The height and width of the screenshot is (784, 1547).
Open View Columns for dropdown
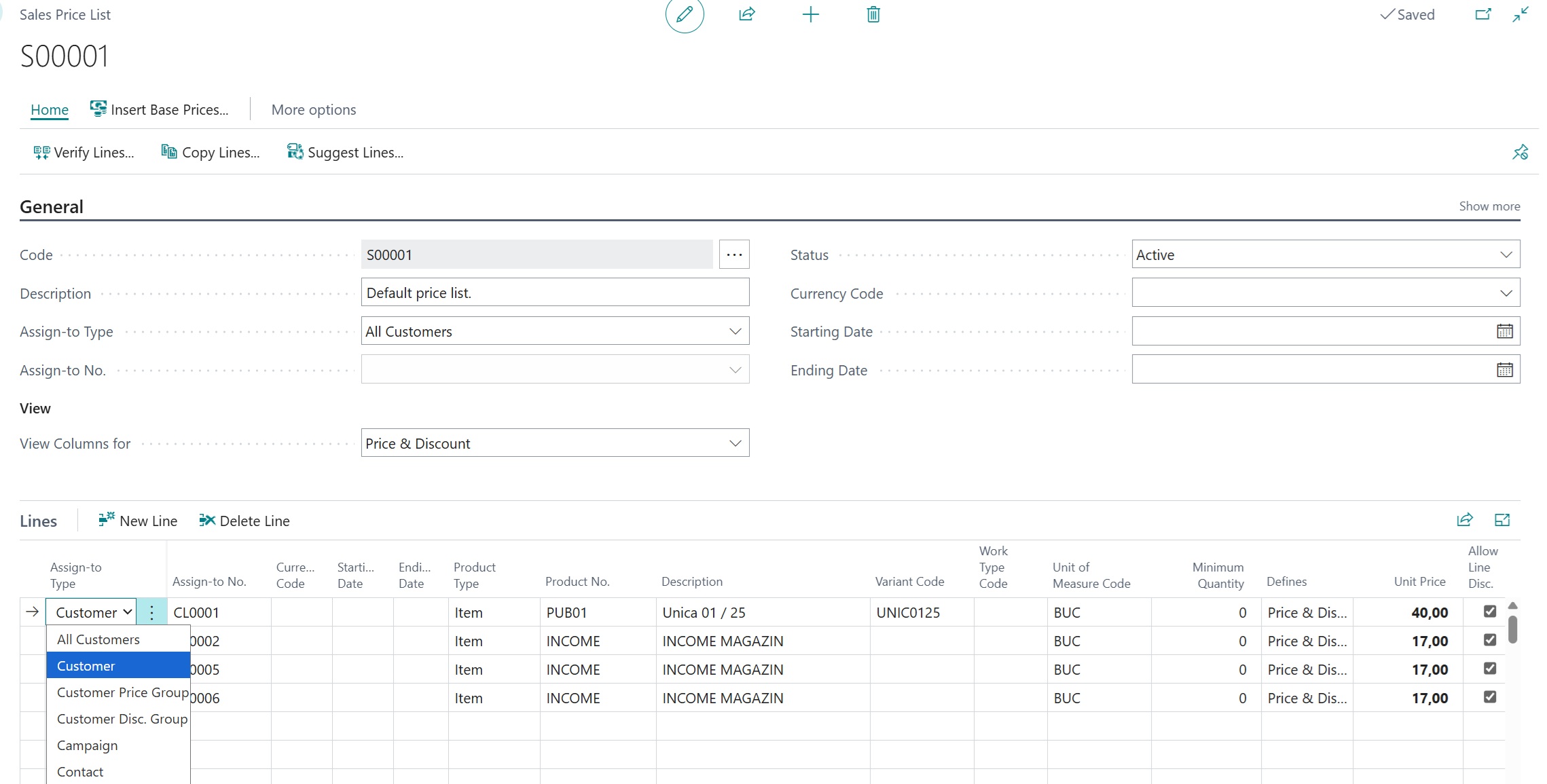pos(555,443)
